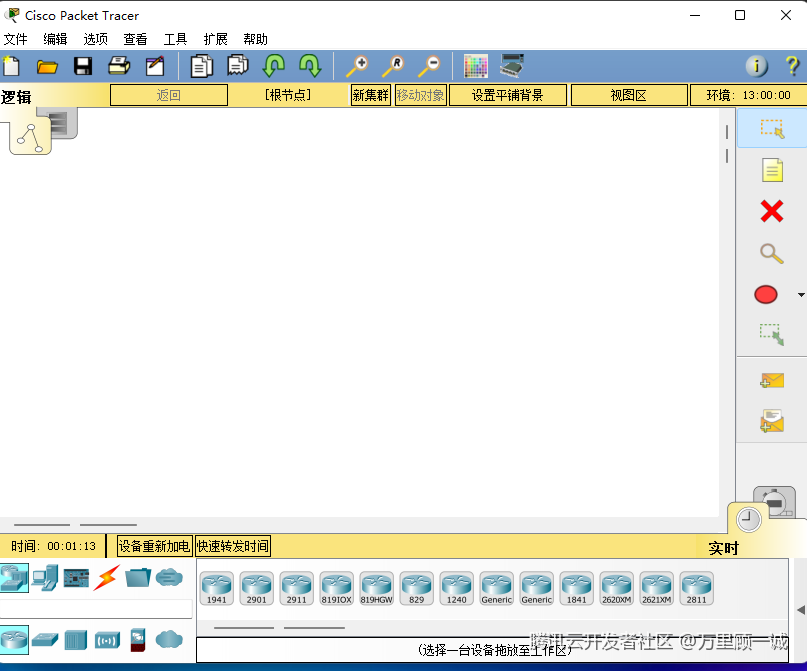This screenshot has height=671, width=807.
Task: Open the 查看 menu
Action: (x=135, y=39)
